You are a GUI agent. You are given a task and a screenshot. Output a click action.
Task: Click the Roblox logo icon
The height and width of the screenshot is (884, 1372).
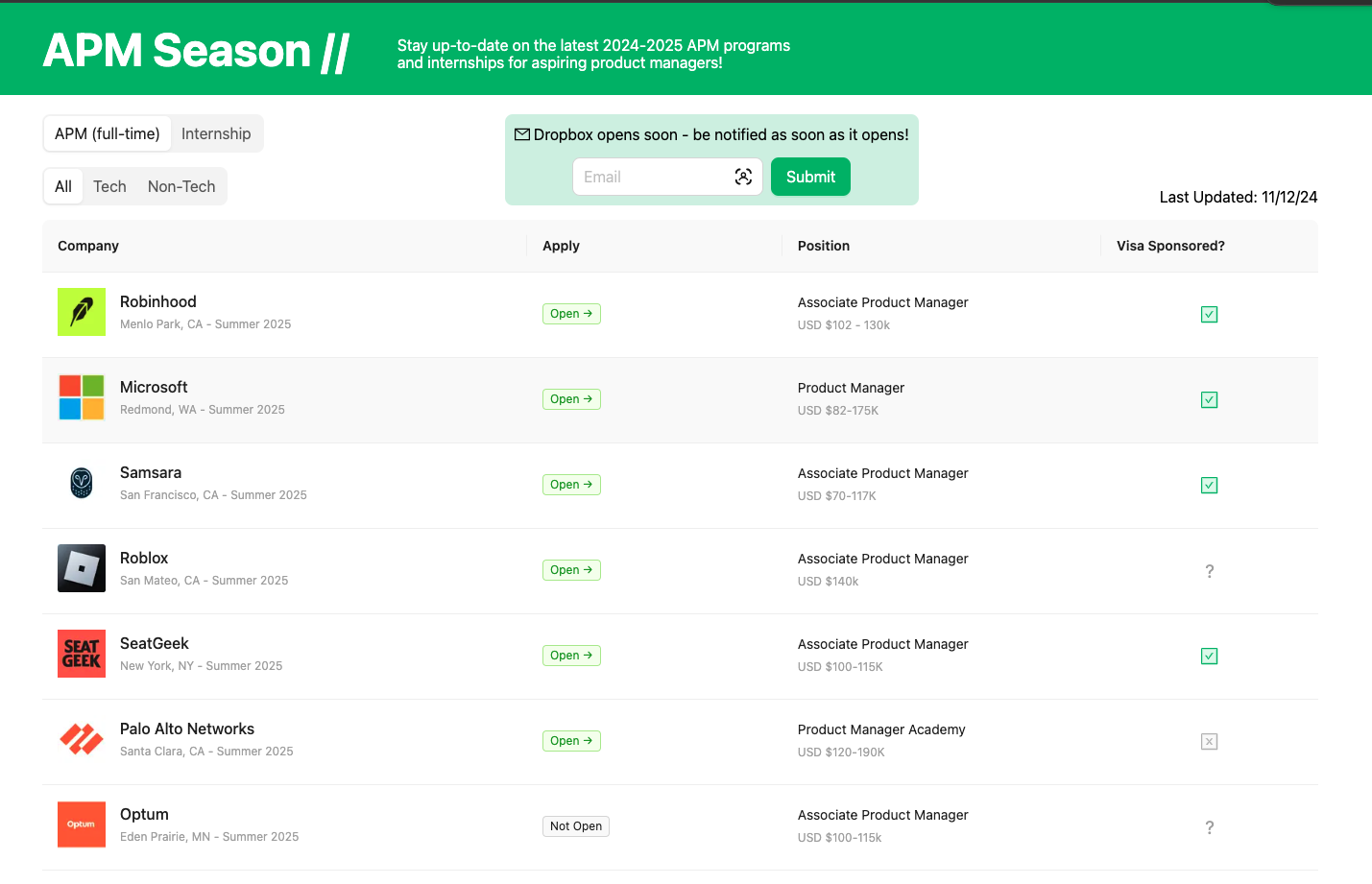(x=82, y=568)
